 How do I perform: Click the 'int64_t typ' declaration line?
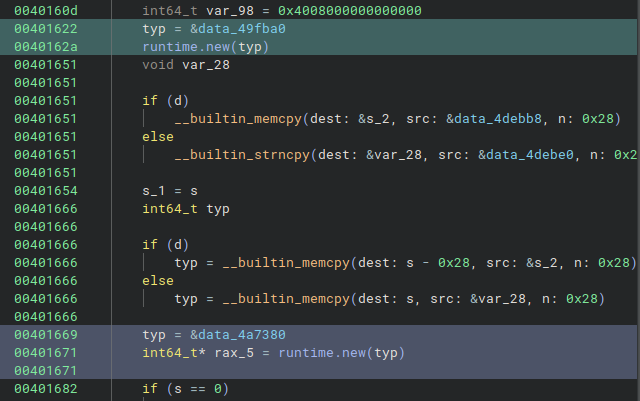click(186, 208)
